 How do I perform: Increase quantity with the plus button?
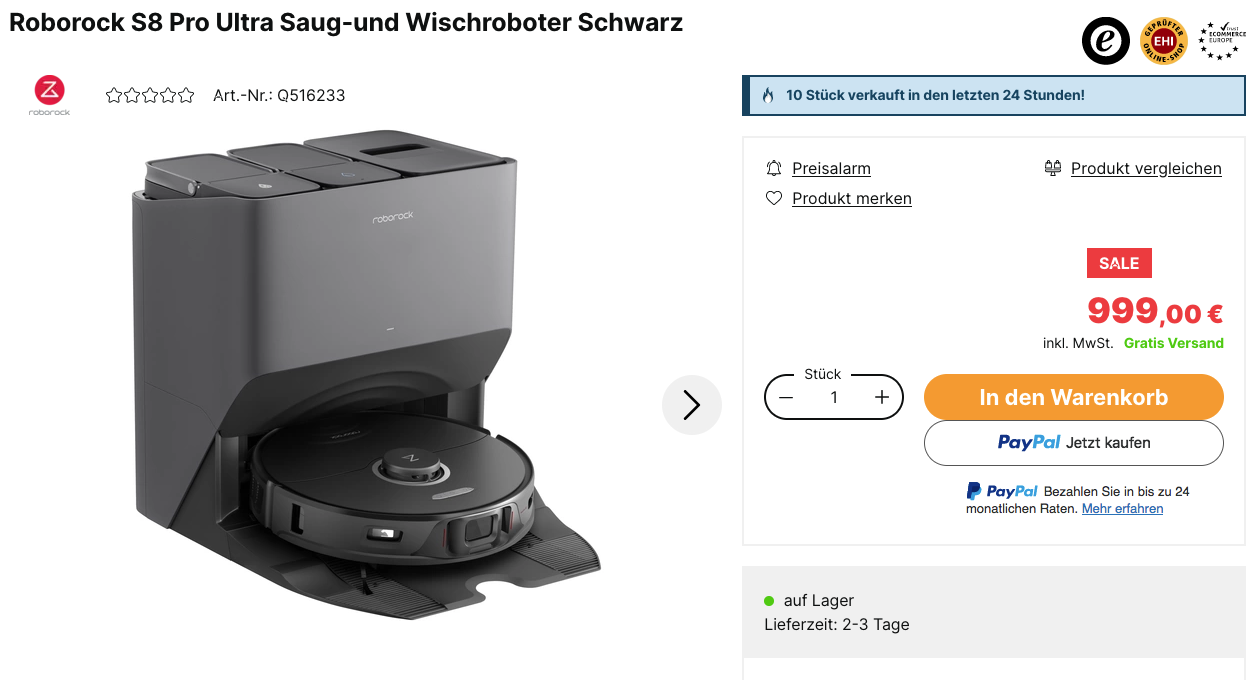881,398
